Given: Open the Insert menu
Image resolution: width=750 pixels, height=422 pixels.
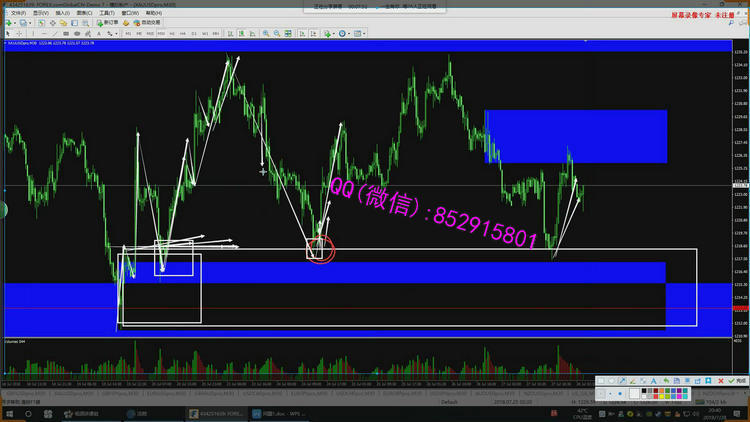Looking at the screenshot, I should [x=62, y=13].
